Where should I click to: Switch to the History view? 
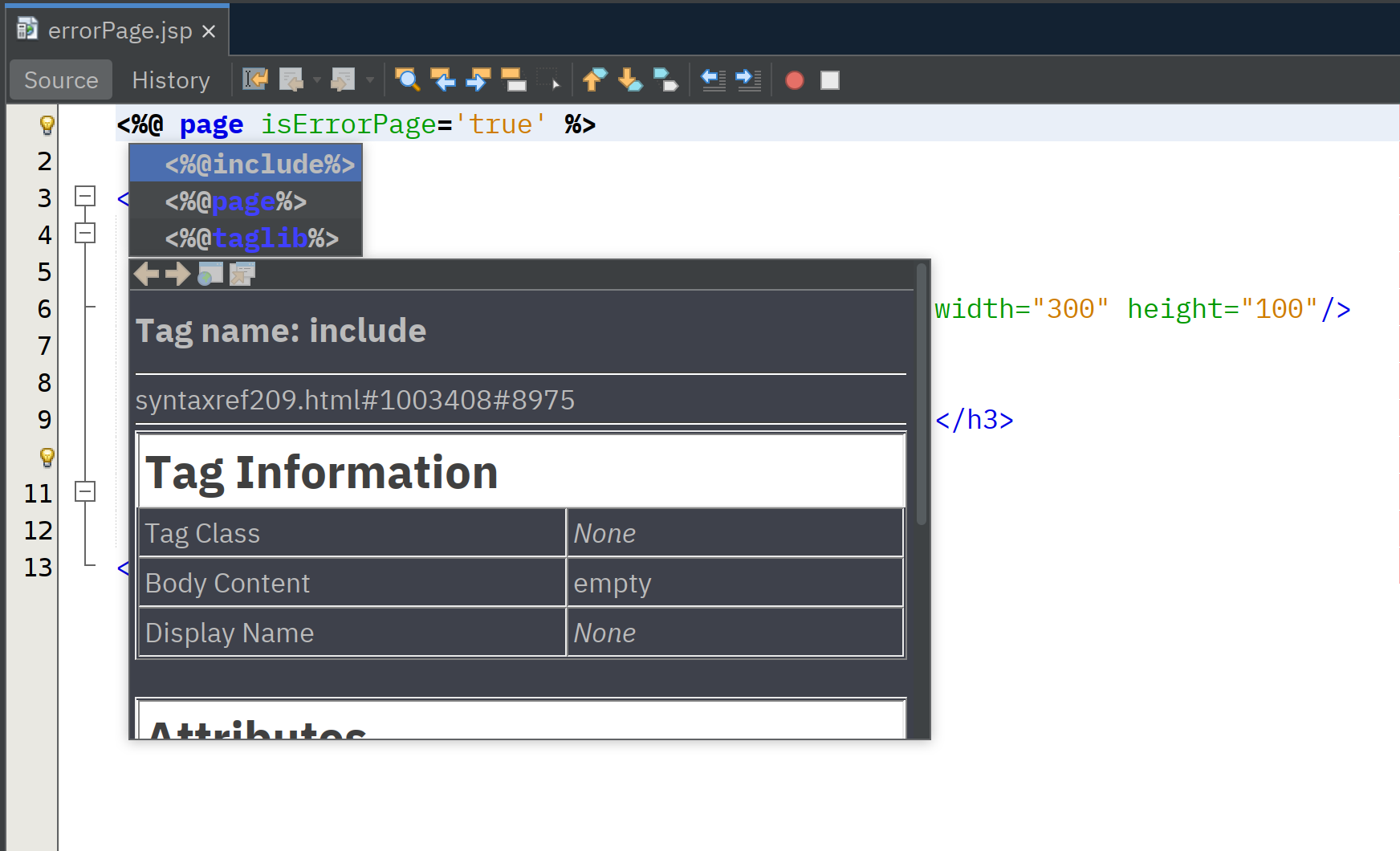[171, 79]
